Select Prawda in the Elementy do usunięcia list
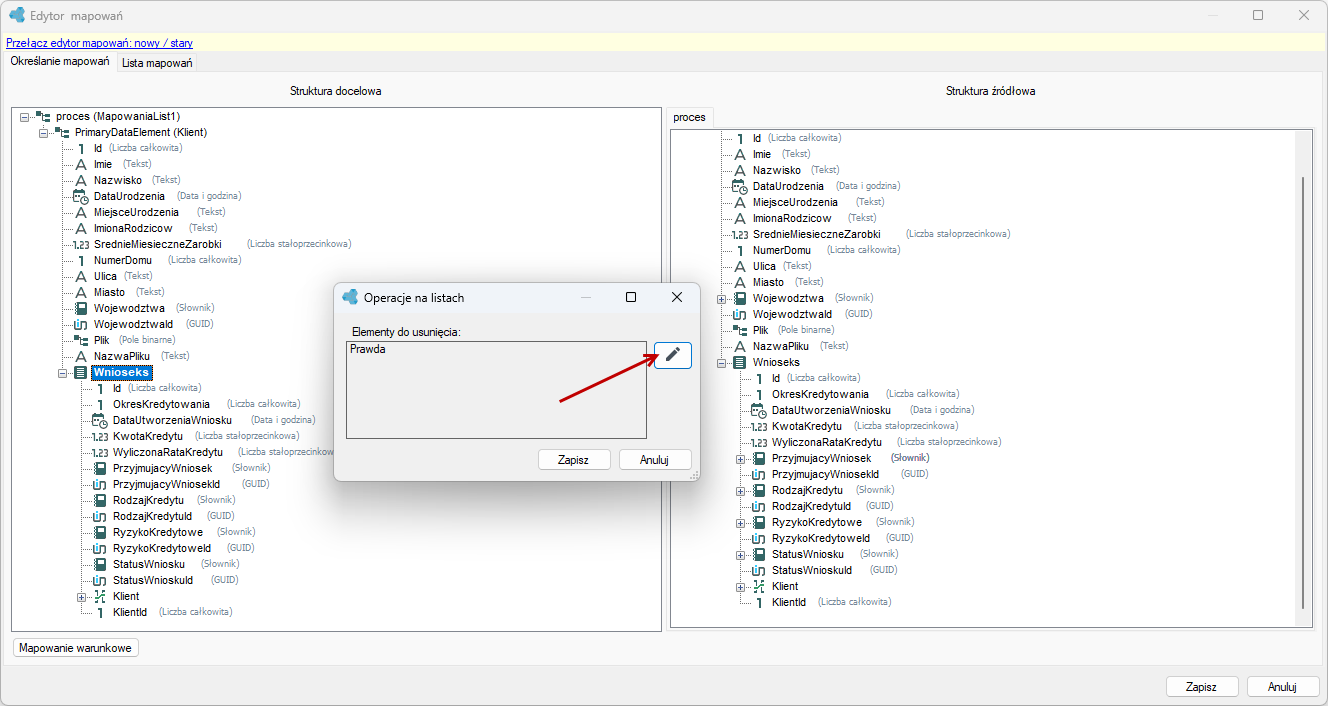 368,350
